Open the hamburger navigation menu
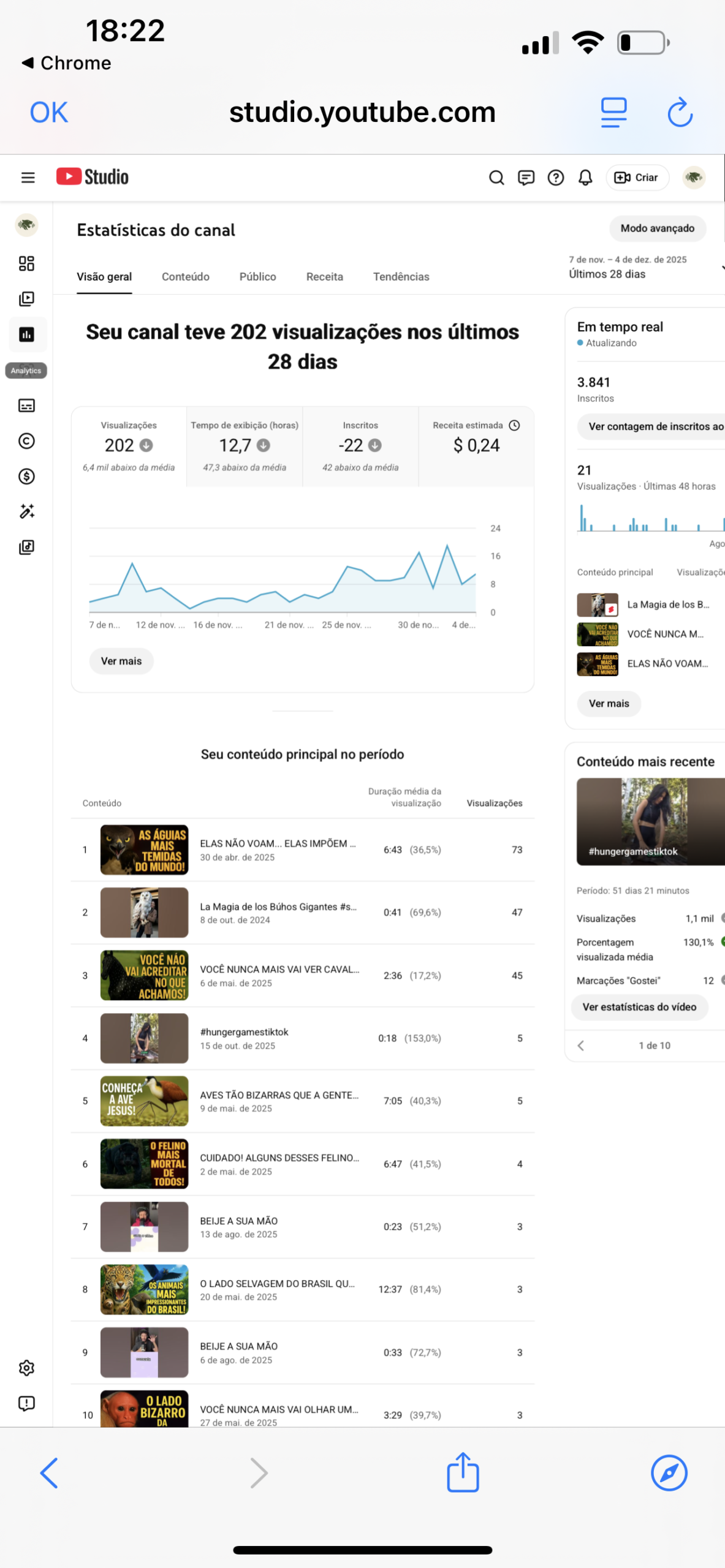This screenshot has width=725, height=1568. coord(28,178)
